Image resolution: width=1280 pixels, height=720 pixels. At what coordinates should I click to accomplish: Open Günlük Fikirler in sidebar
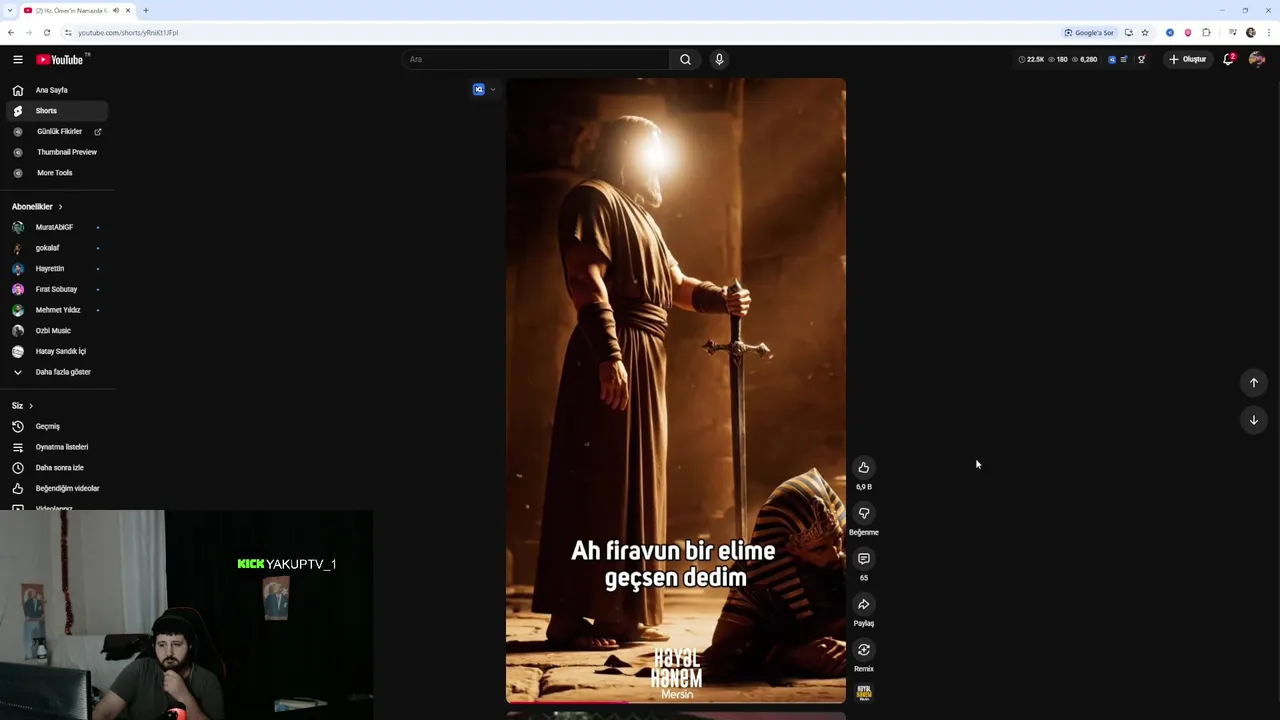click(55, 132)
